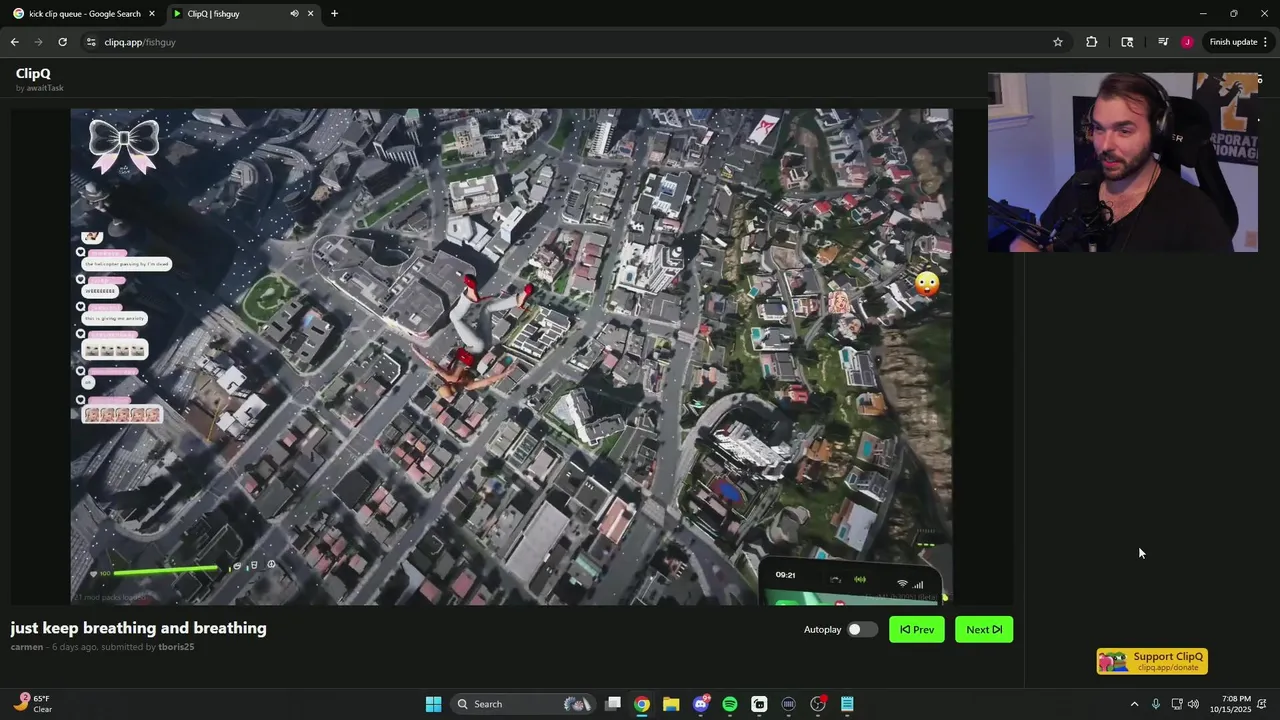Open the Chrome profile avatar J
Screen dimensions: 1280x720
click(1186, 42)
